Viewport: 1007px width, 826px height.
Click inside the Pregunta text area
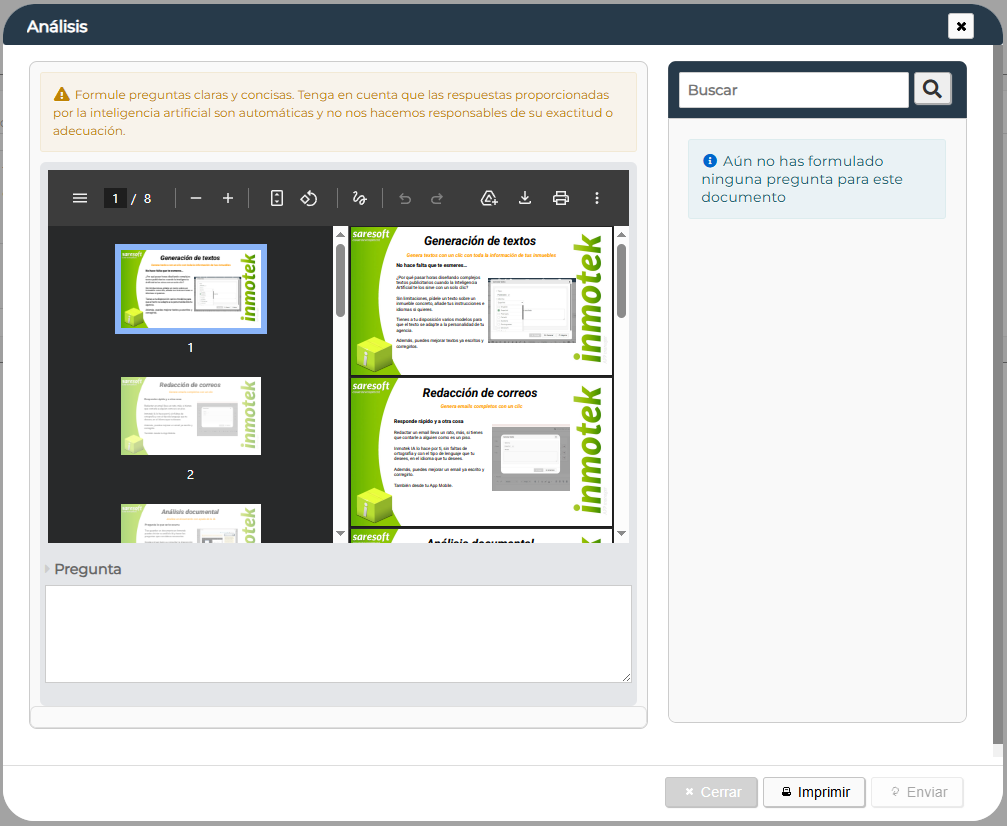[338, 634]
